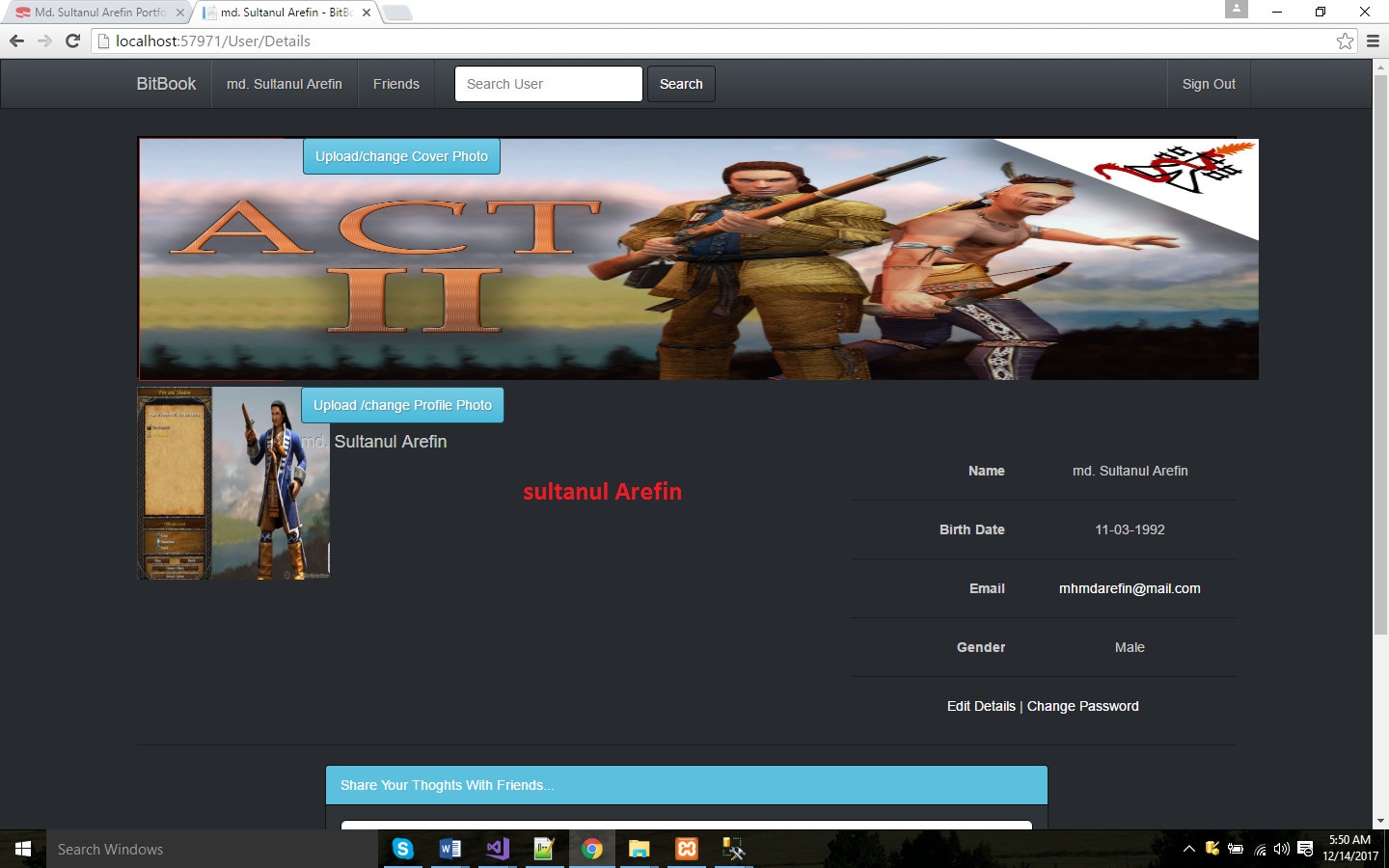Open Skype from the taskbar

(x=403, y=849)
